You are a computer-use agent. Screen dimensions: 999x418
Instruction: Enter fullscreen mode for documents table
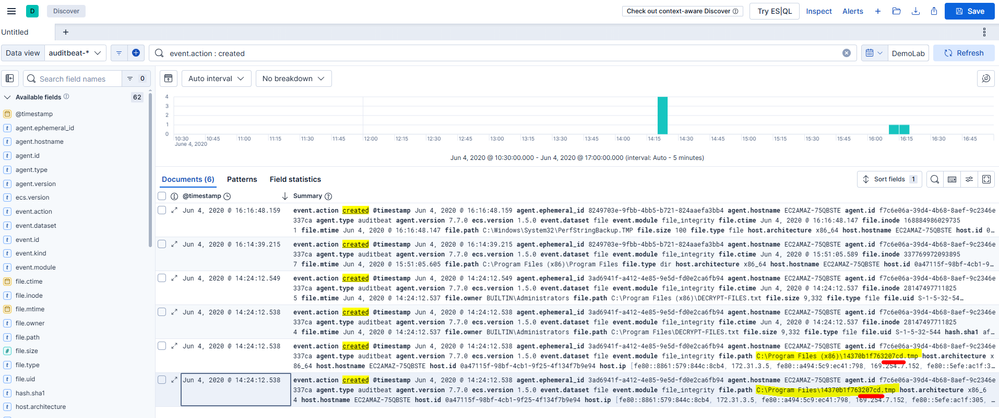coord(986,180)
